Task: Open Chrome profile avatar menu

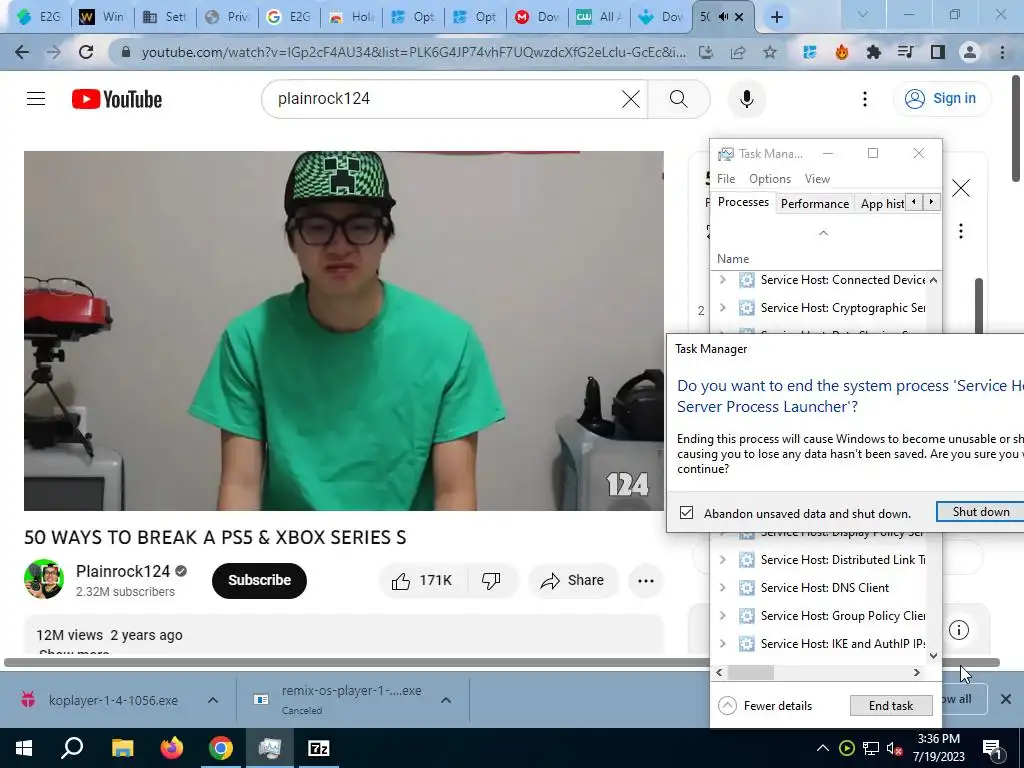Action: coord(970,52)
